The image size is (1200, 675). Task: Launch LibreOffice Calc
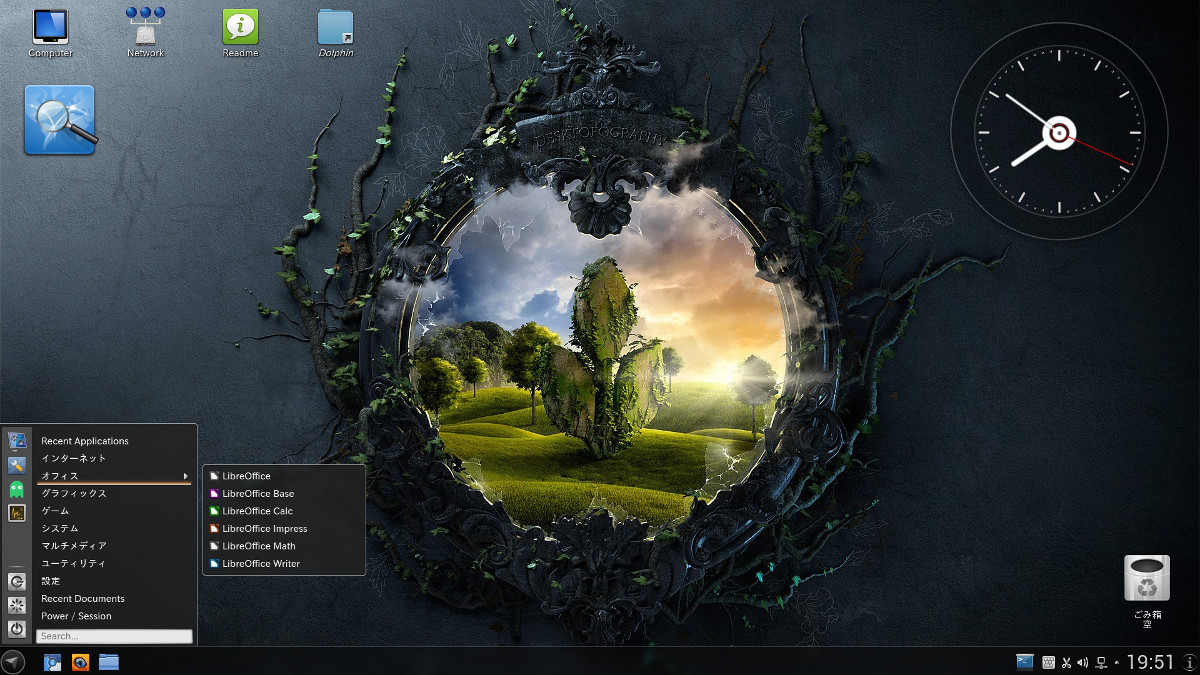284,511
